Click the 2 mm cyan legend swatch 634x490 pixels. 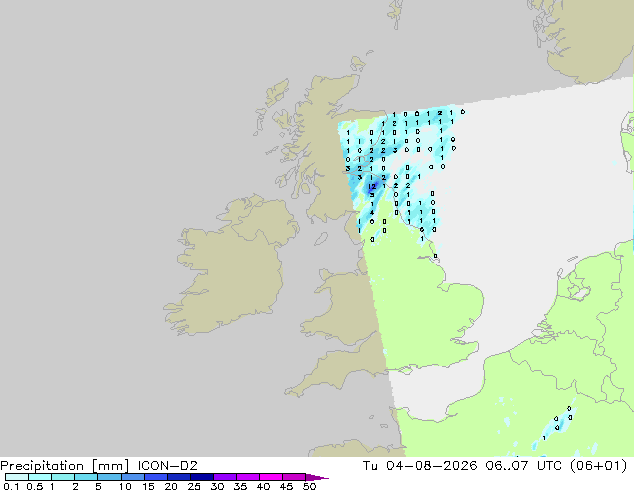pyautogui.click(x=87, y=477)
